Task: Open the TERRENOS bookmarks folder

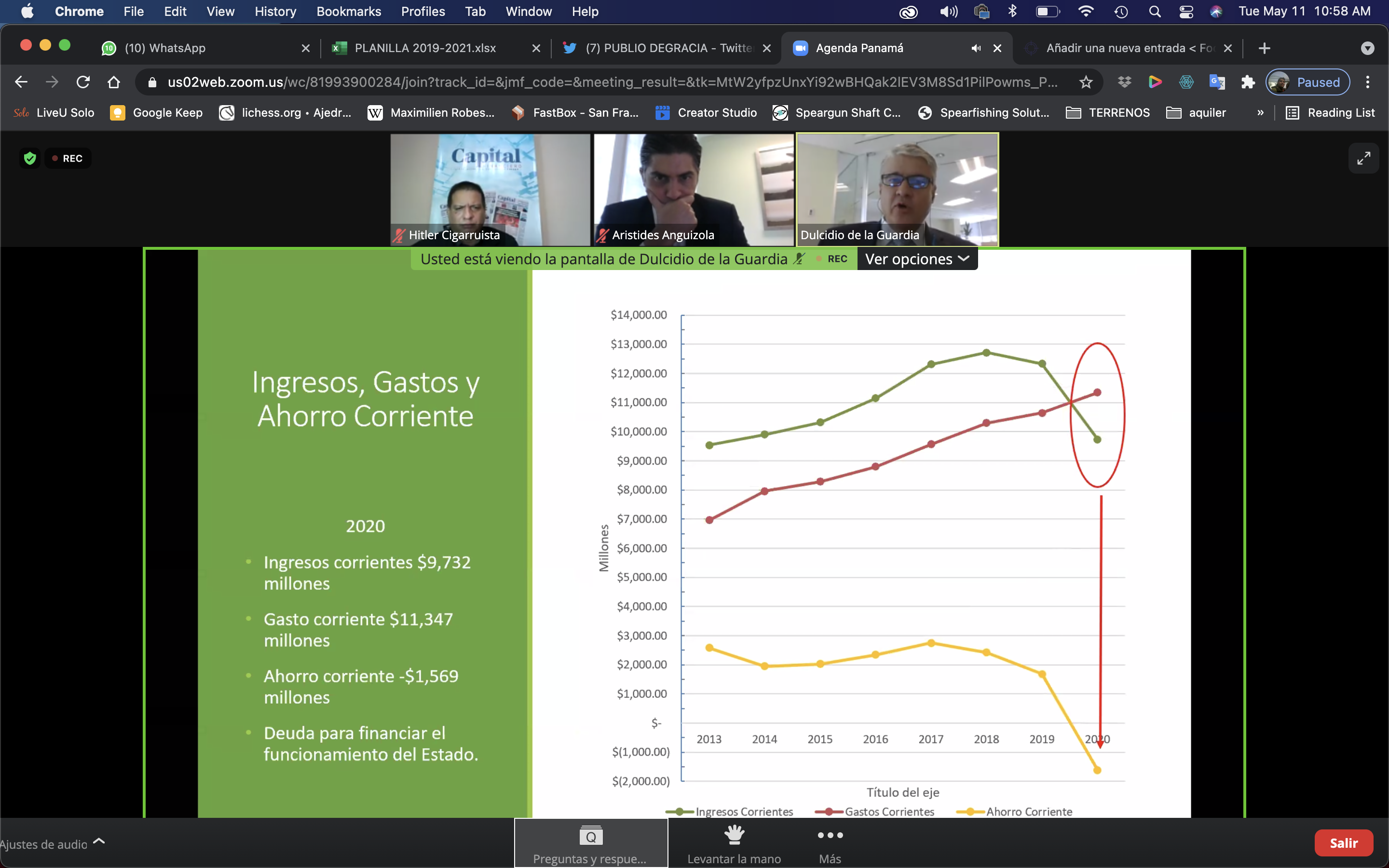Action: pyautogui.click(x=1108, y=112)
